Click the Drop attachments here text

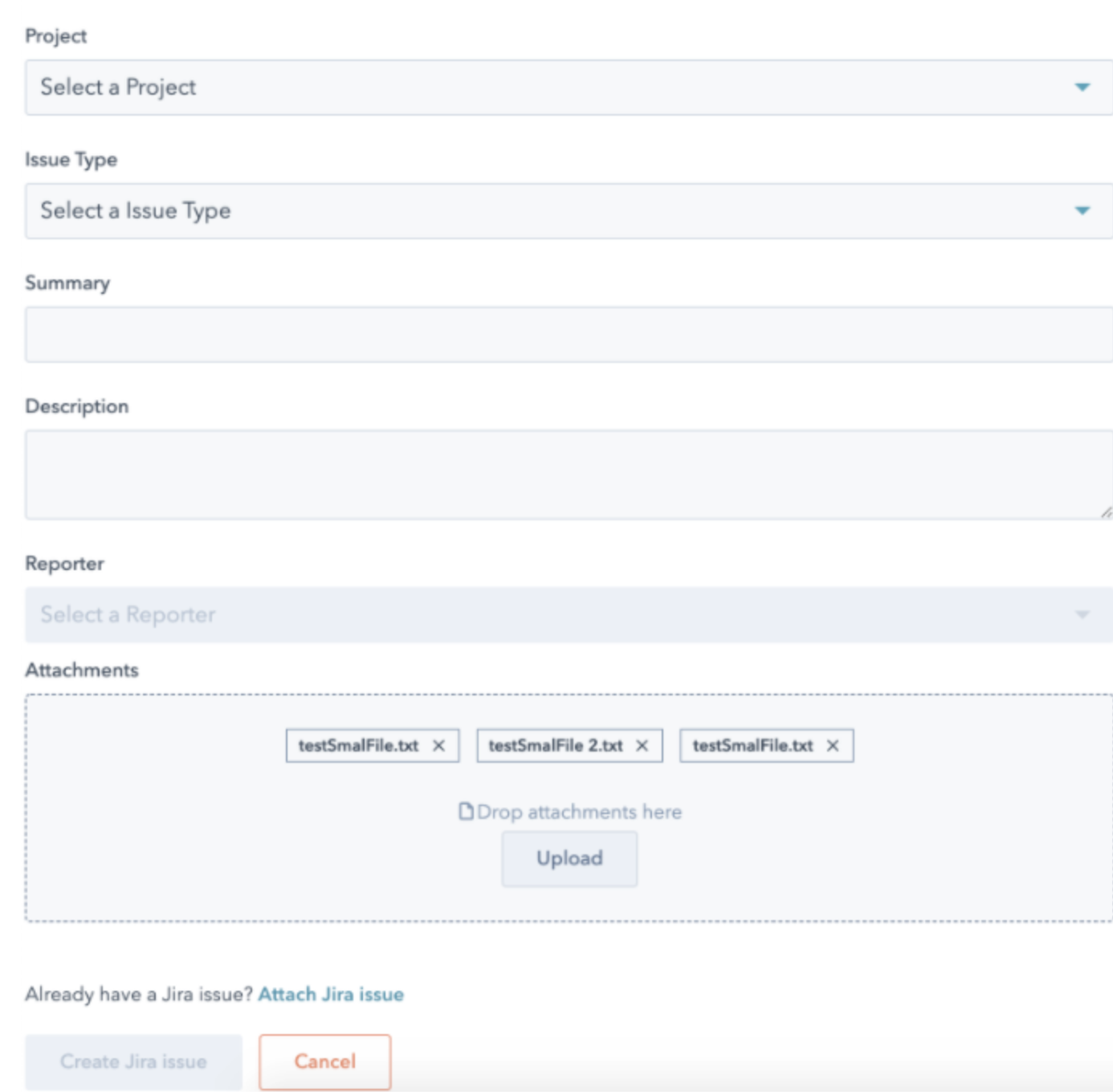click(579, 812)
